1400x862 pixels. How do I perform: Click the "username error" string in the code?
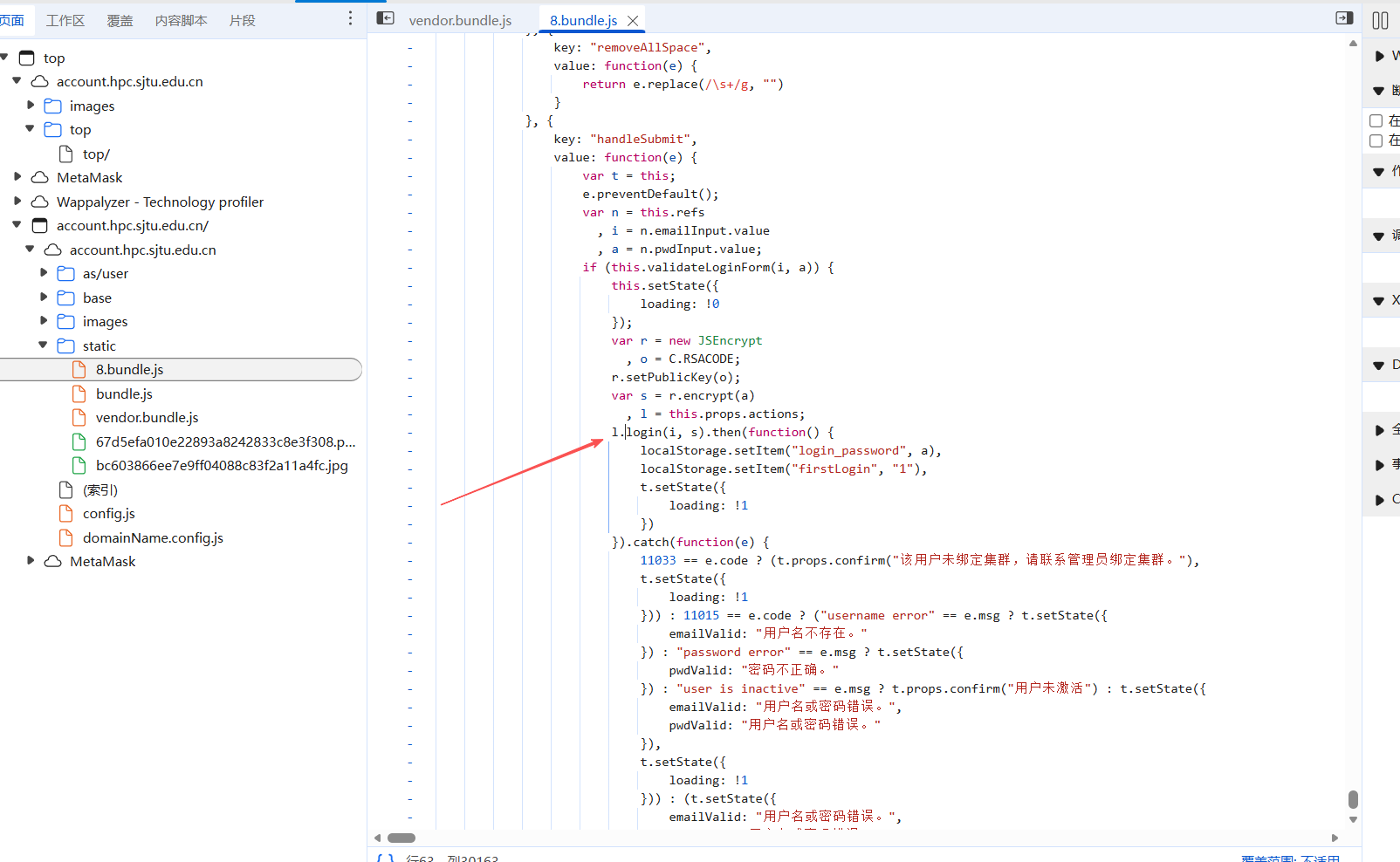pos(877,615)
